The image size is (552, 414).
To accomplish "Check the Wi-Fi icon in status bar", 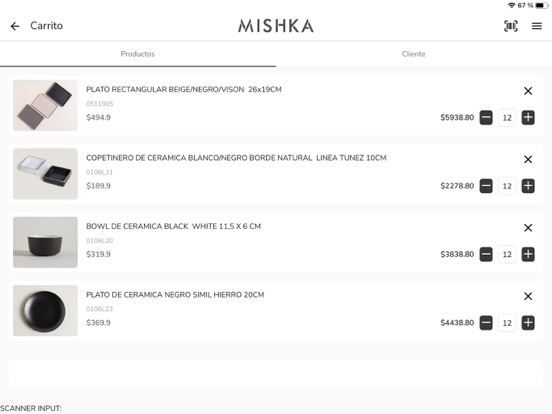I will point(512,5).
